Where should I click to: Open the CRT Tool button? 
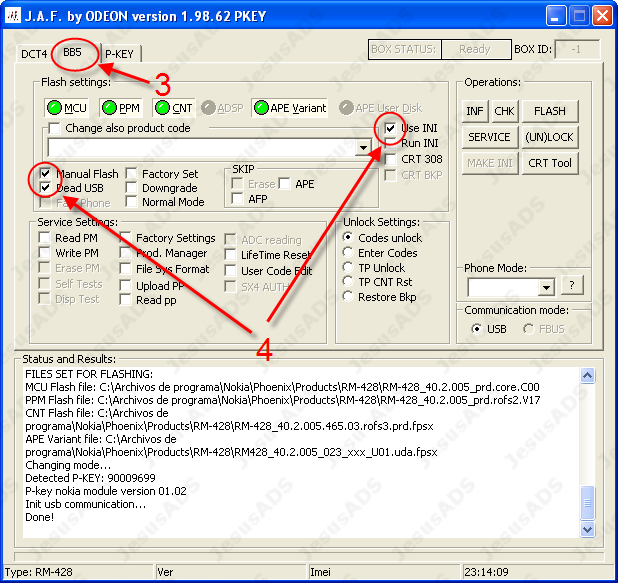pyautogui.click(x=550, y=163)
